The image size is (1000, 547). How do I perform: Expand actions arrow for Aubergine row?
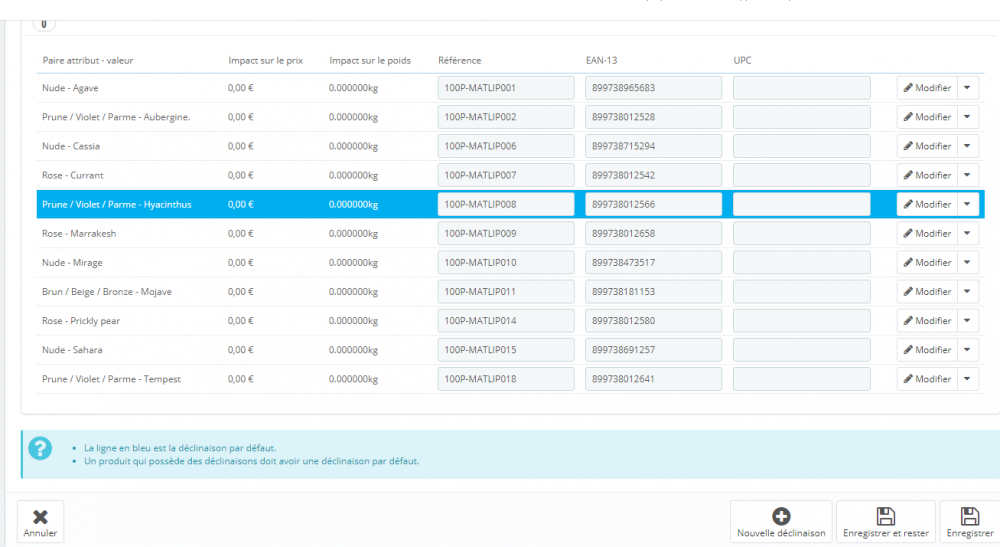pyautogui.click(x=967, y=117)
